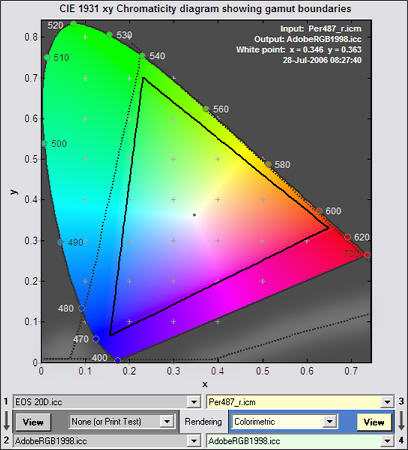Expand the Colorimetric rendering dropdown
408x450 pixels.
tap(329, 422)
